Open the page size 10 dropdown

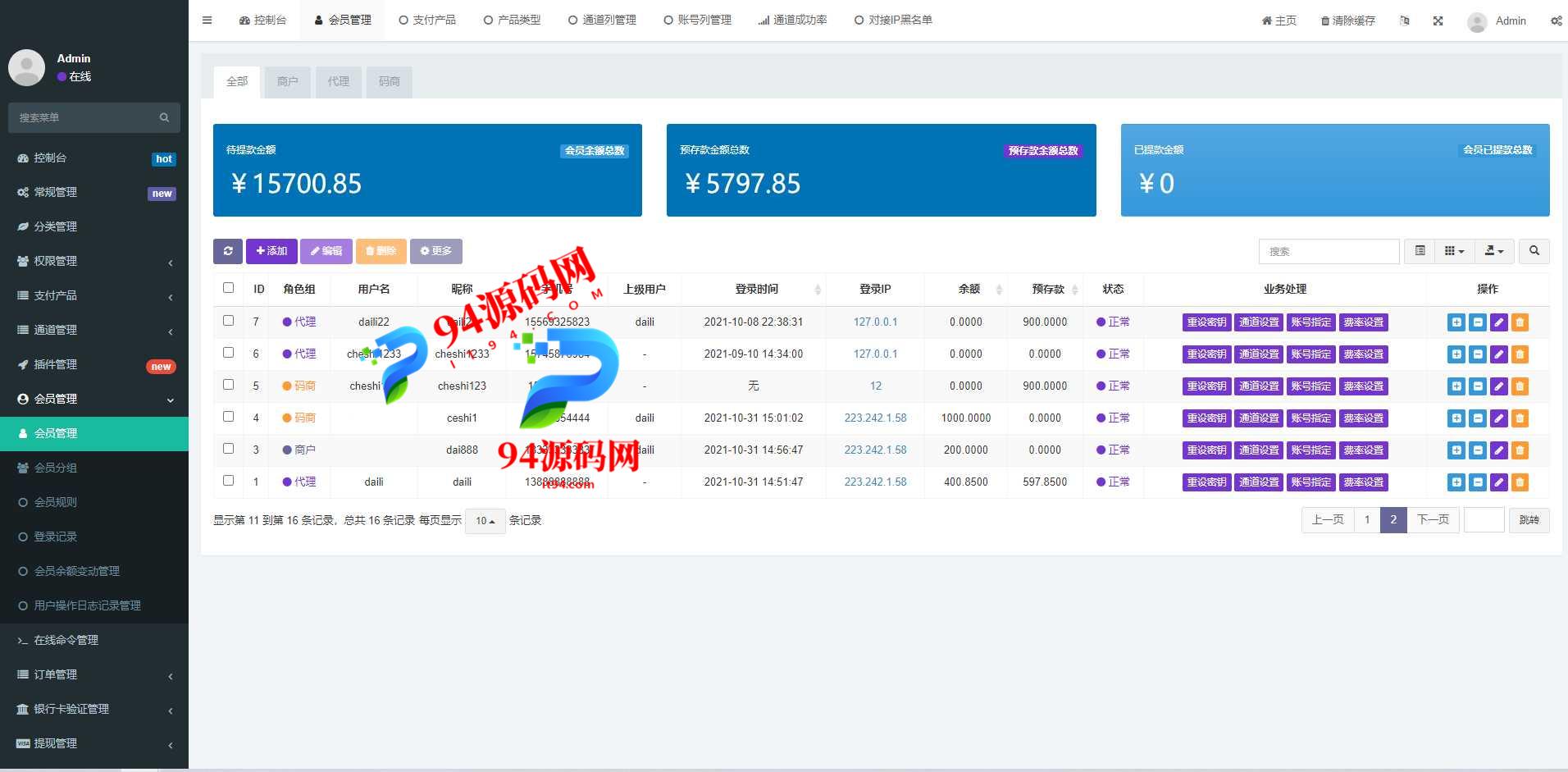click(x=485, y=521)
